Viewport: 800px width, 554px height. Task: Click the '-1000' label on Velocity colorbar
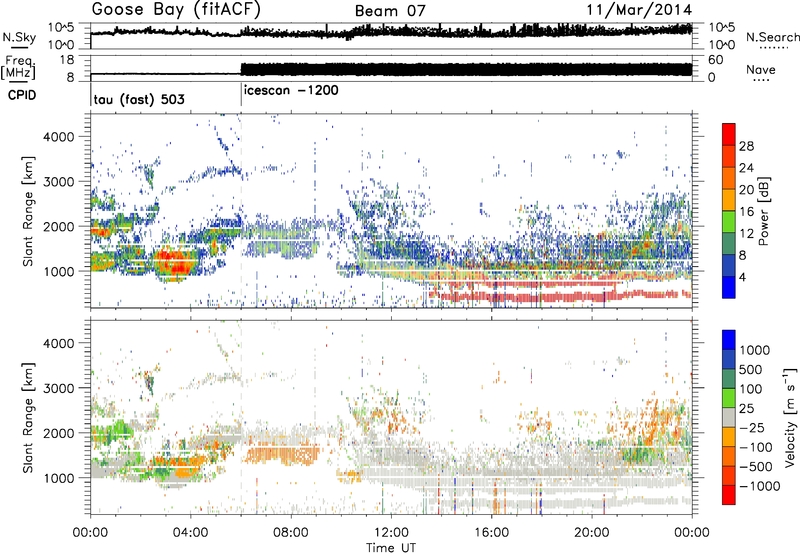(x=760, y=486)
